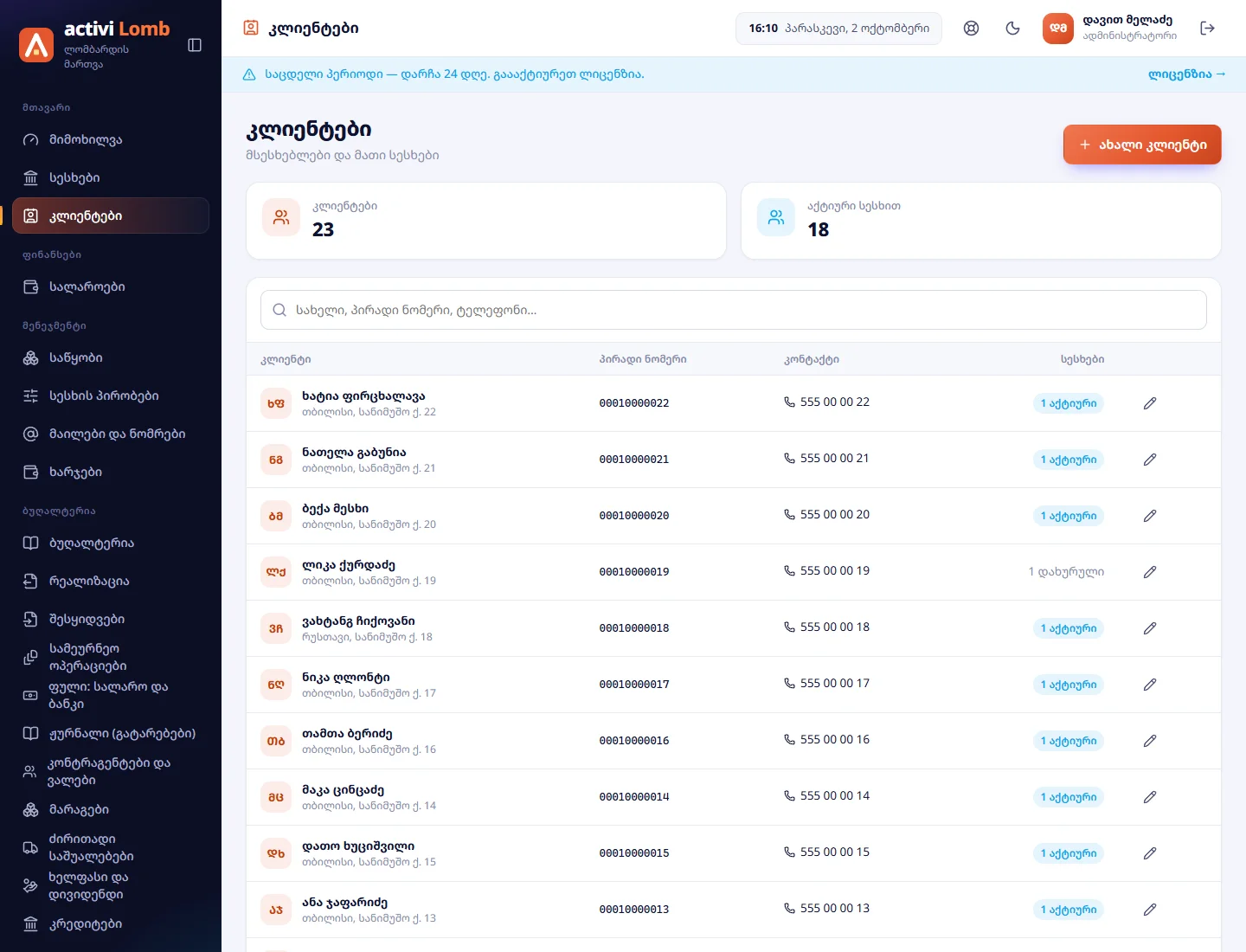Go to ხარჯები in the sidebar
The height and width of the screenshot is (952, 1246).
tap(111, 472)
